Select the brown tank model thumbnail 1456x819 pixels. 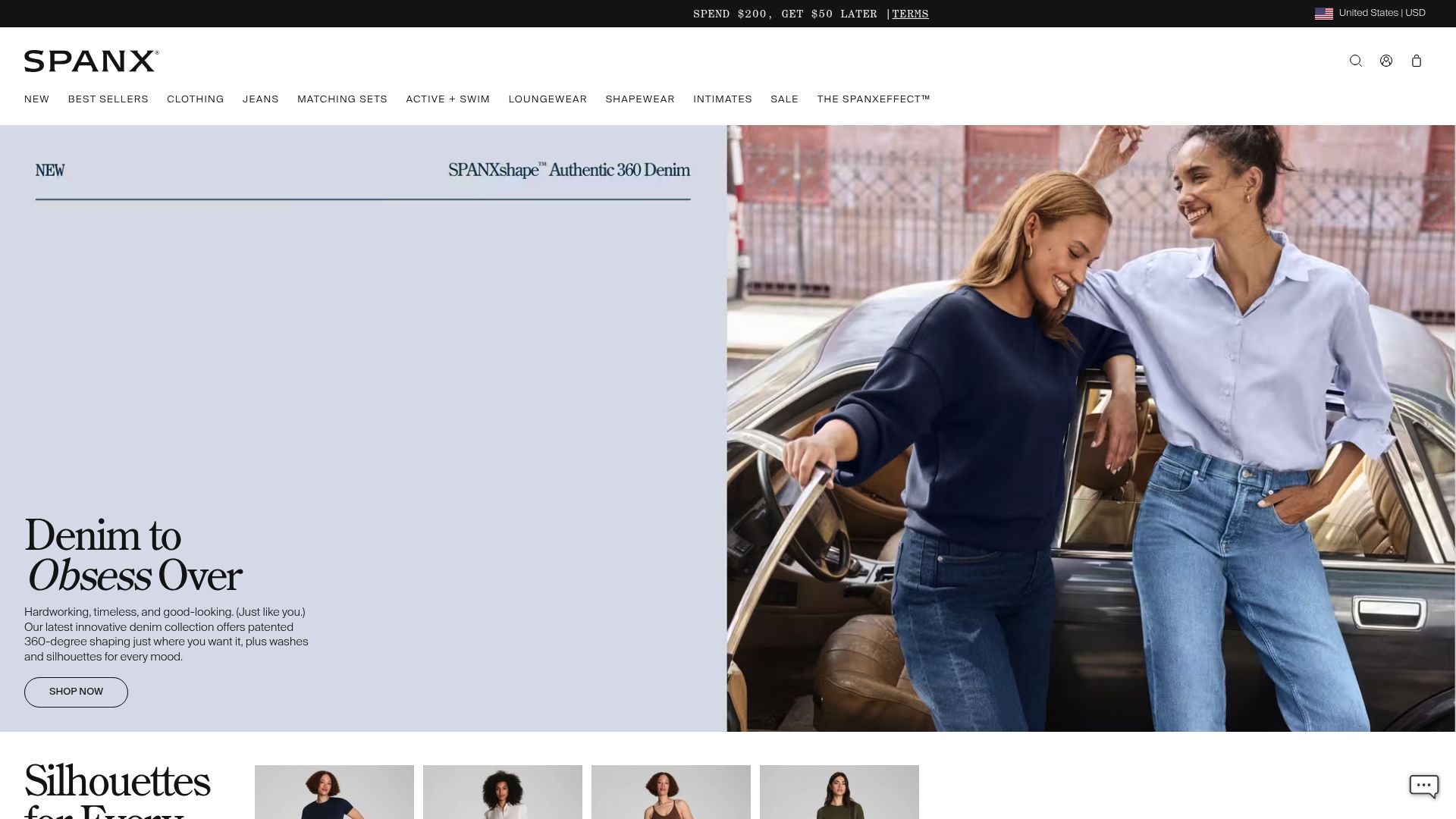click(671, 792)
